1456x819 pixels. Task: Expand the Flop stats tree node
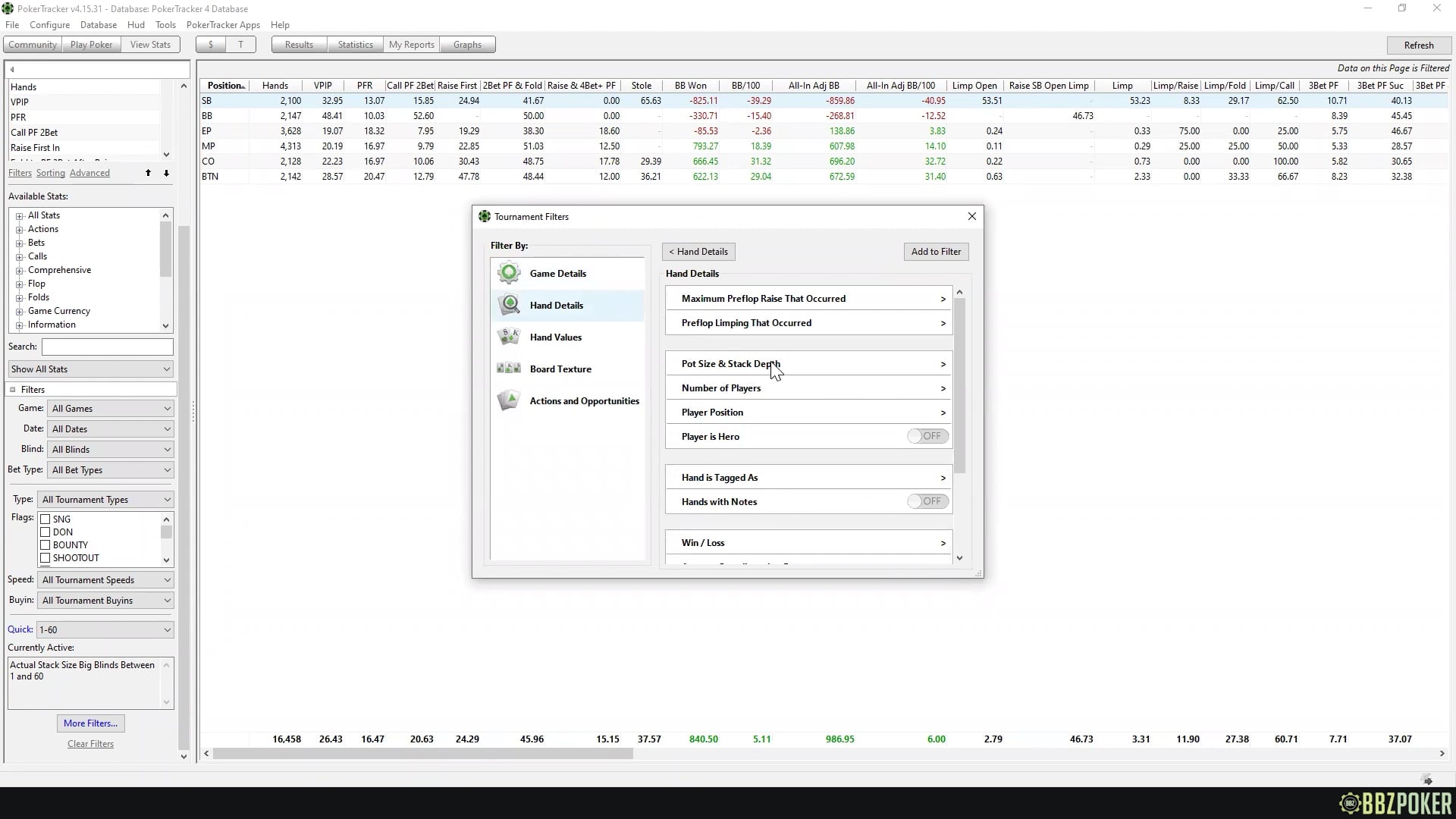[x=20, y=283]
